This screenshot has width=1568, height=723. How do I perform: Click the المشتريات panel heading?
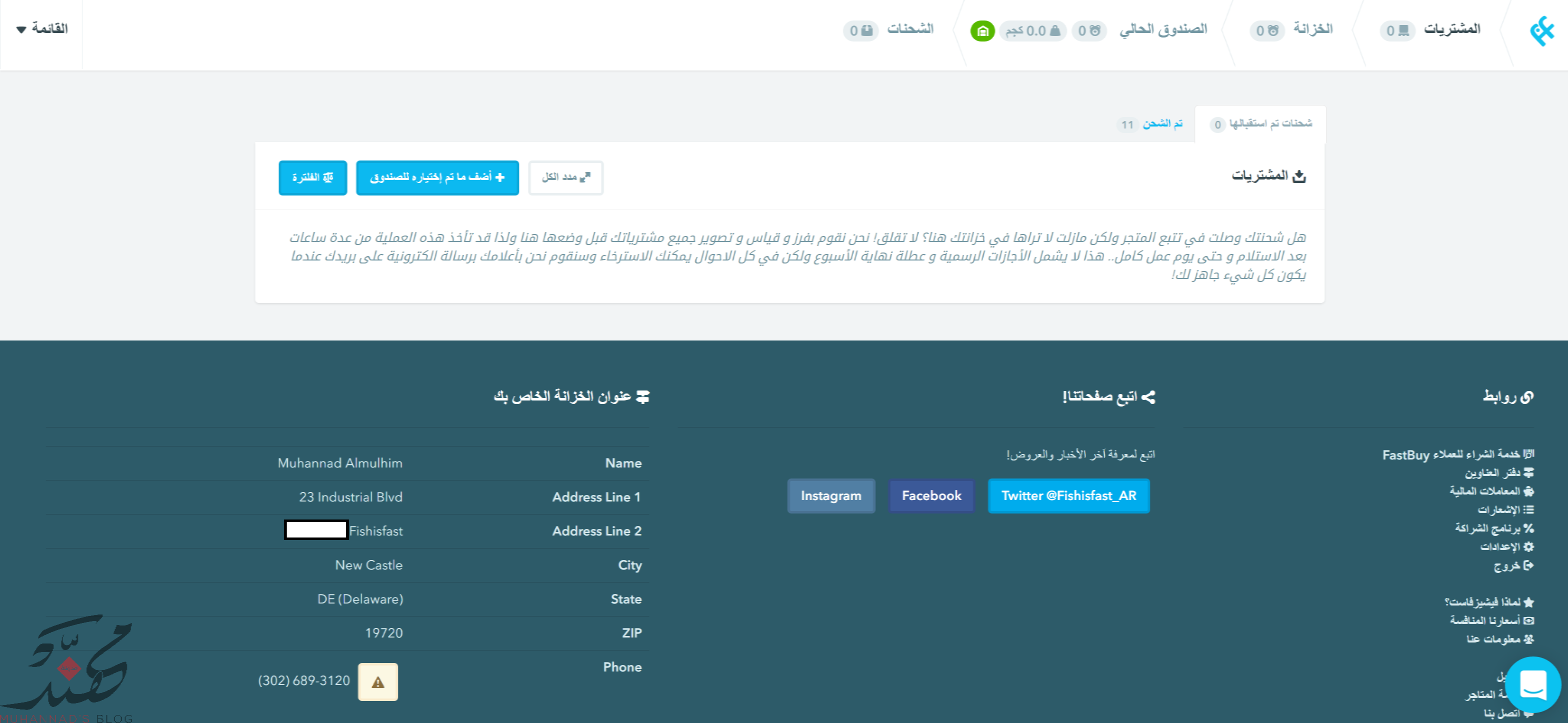click(x=1268, y=176)
